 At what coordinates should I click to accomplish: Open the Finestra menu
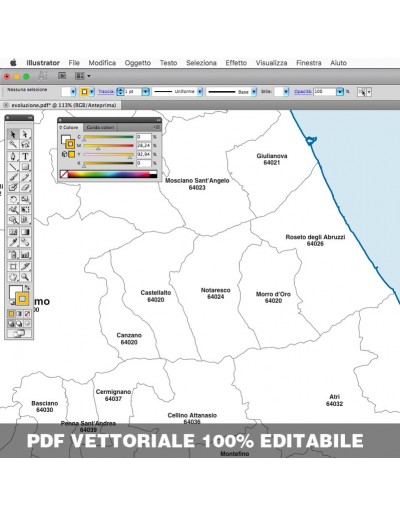click(x=309, y=63)
